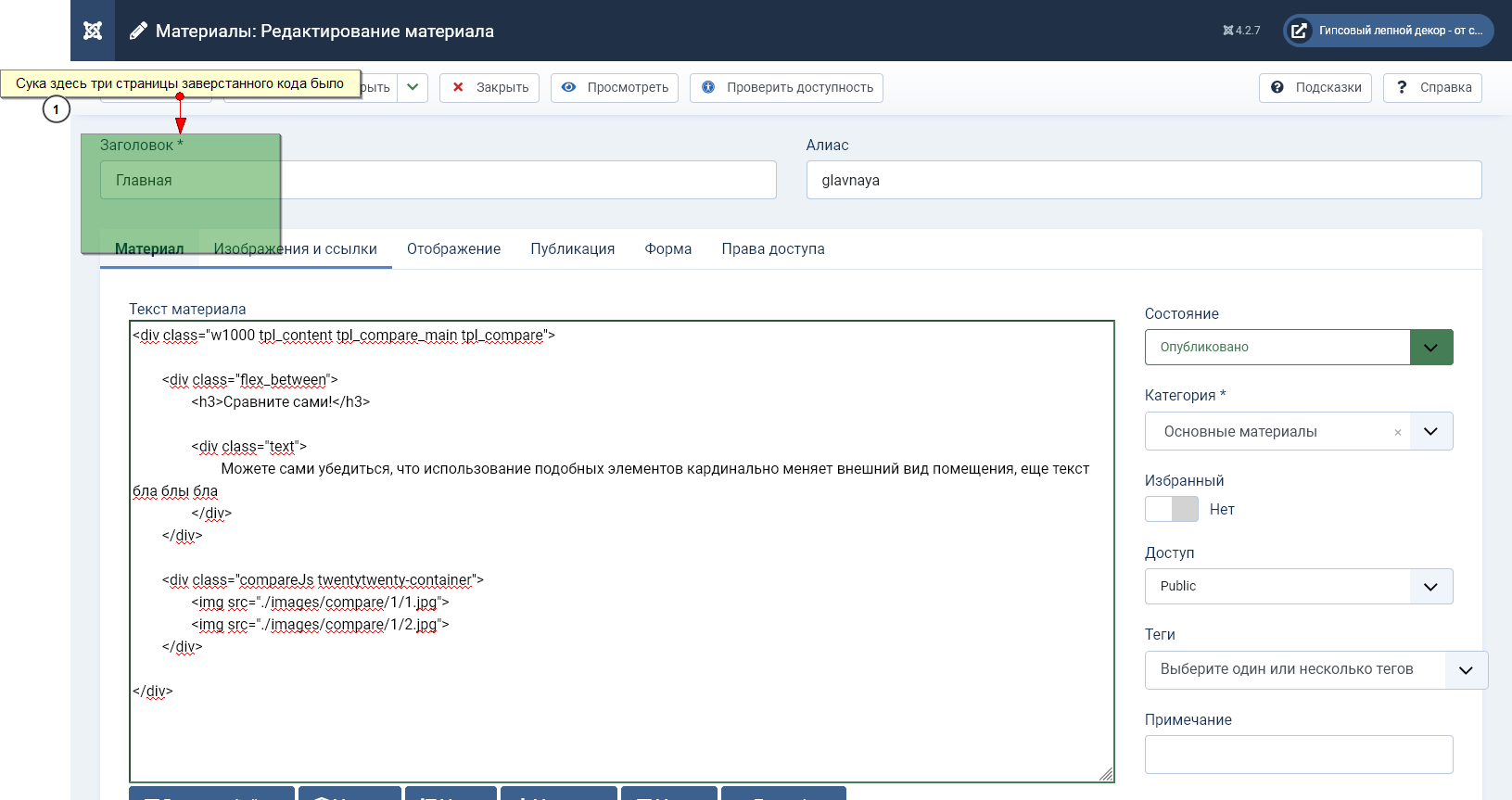Click the question mark icon for Справка
The image size is (1512, 800).
[x=1402, y=87]
